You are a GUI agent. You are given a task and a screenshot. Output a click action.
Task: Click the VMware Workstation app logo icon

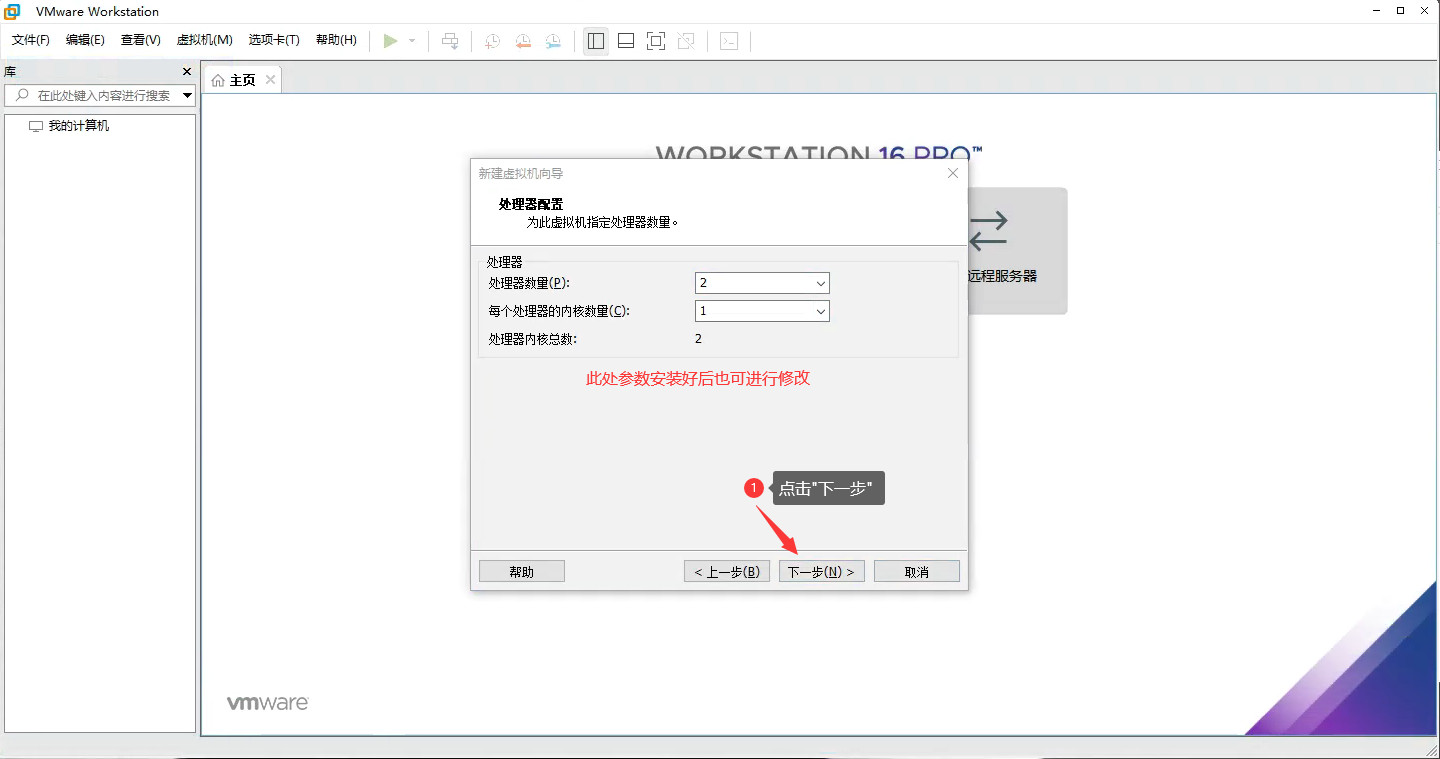12,12
